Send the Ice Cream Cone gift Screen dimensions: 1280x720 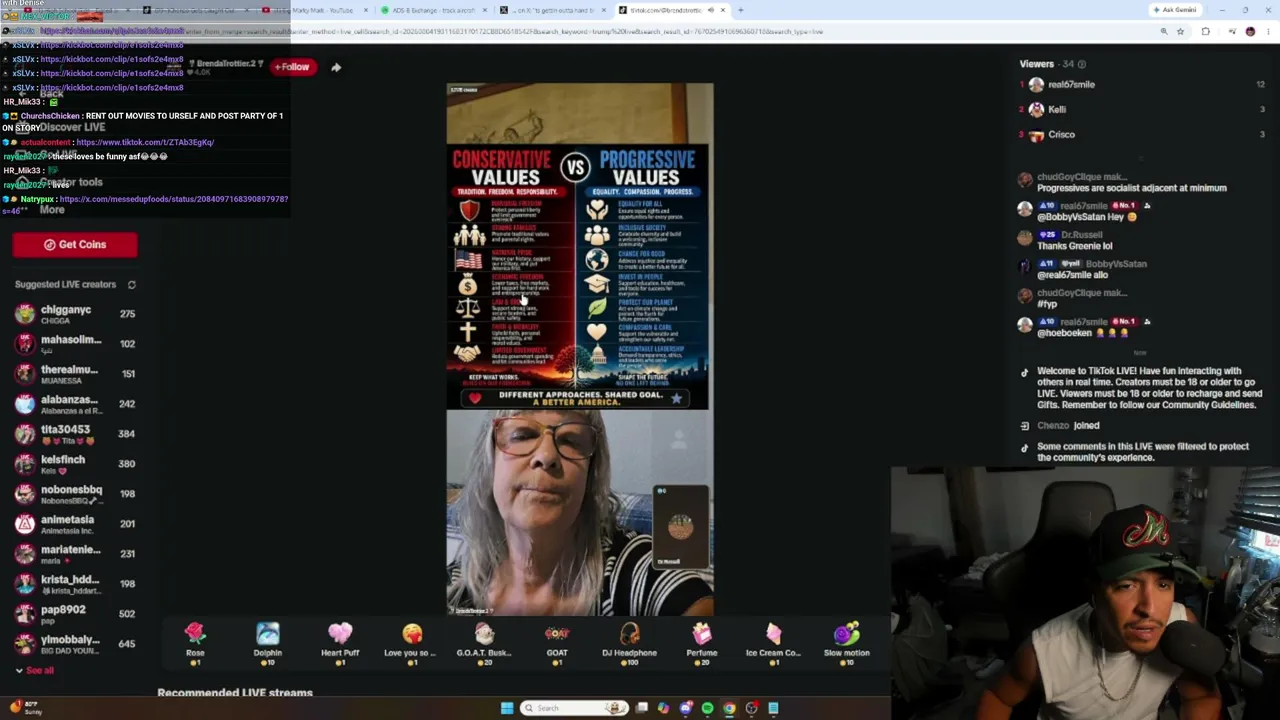click(773, 642)
